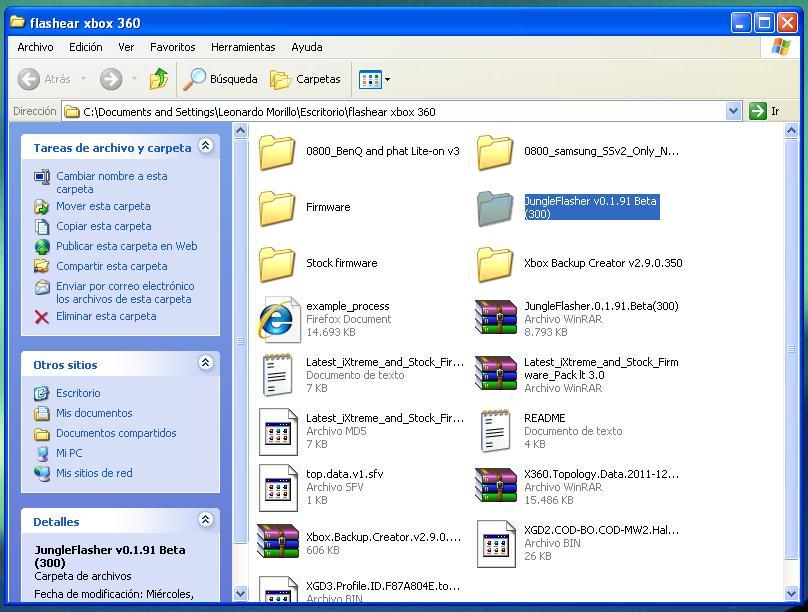
Task: Expand the address bar dropdown
Action: (x=733, y=111)
